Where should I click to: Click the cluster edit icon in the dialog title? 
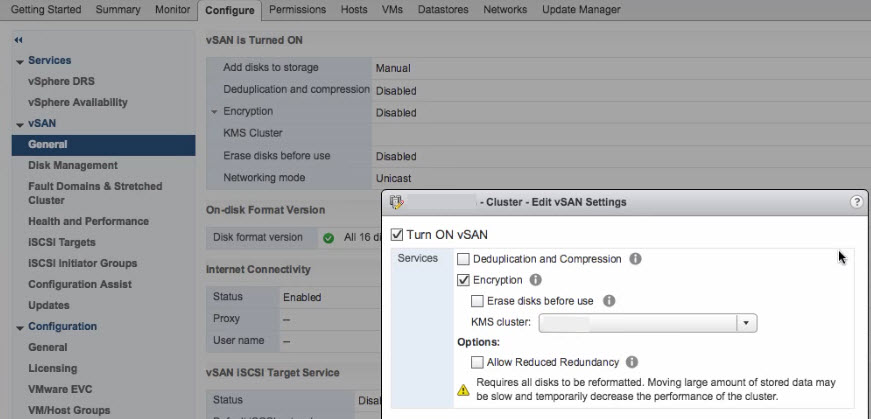[396, 202]
